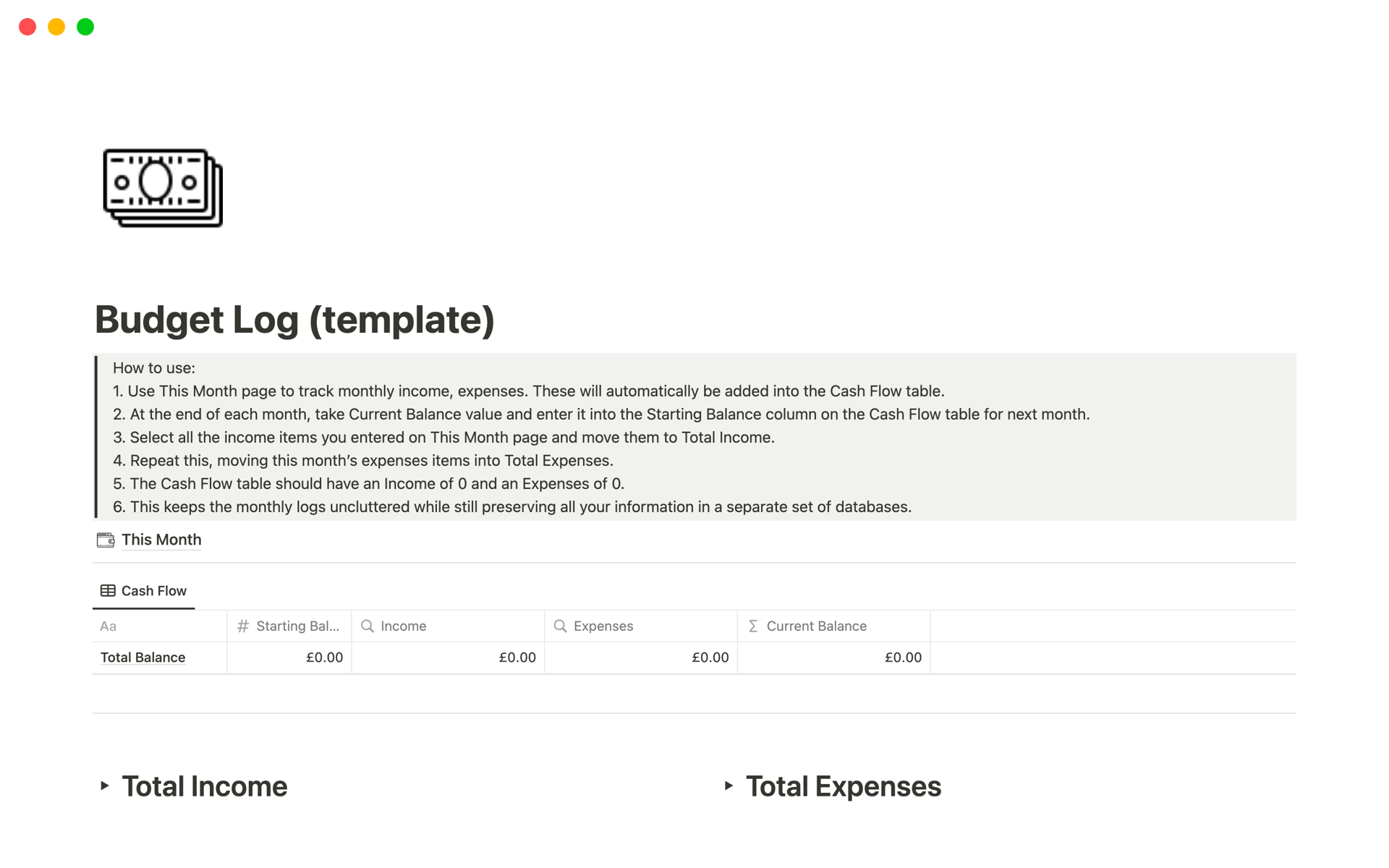Image resolution: width=1389 pixels, height=868 pixels.
Task: Expand the Total Income toggle
Action: click(105, 786)
